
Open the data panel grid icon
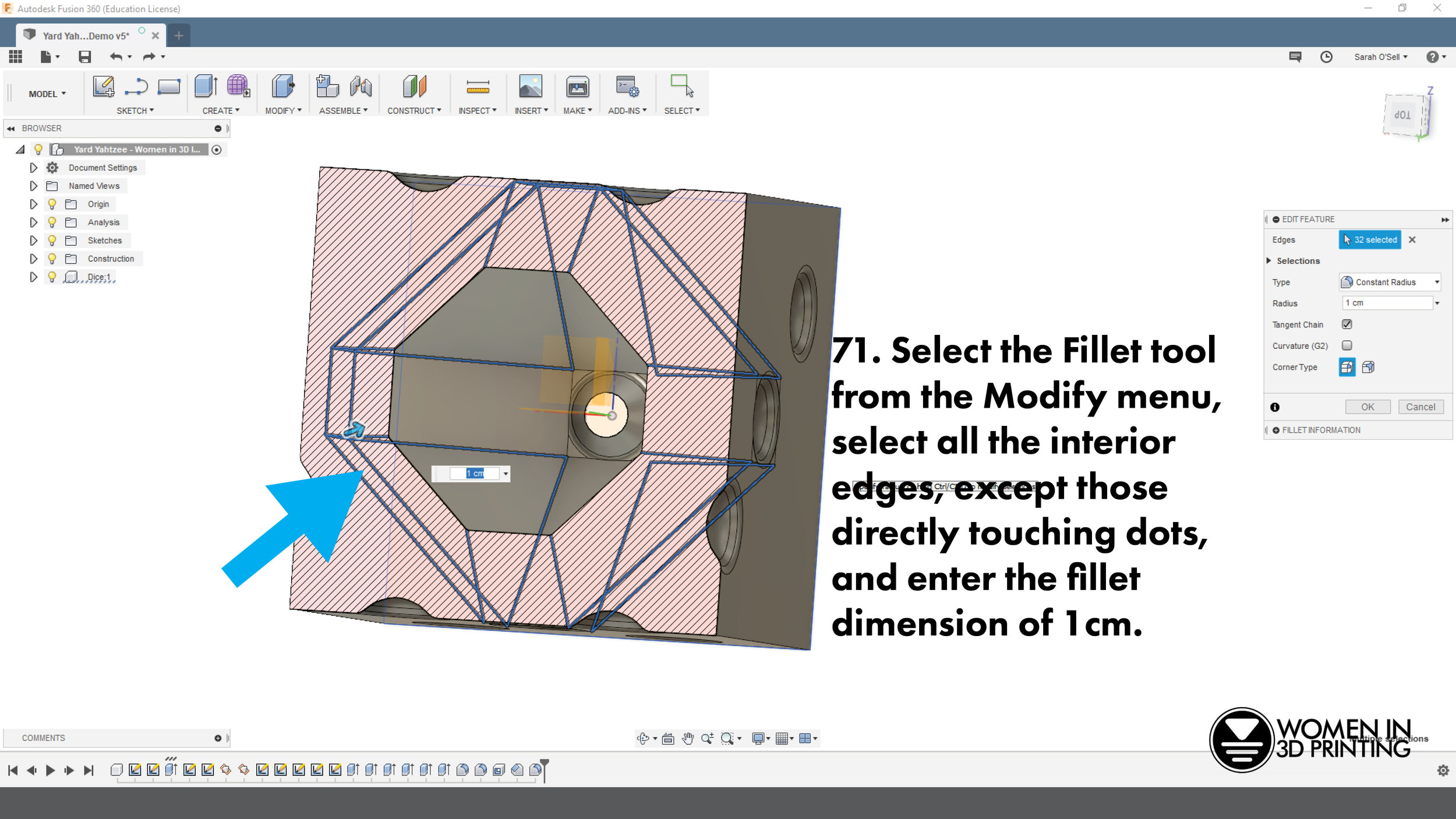click(16, 57)
